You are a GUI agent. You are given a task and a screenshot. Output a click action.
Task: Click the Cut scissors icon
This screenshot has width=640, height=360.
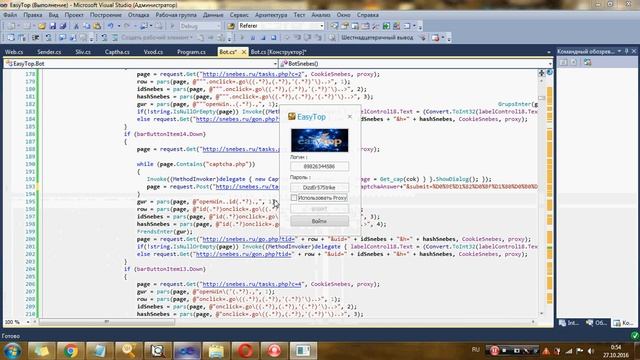(x=76, y=26)
